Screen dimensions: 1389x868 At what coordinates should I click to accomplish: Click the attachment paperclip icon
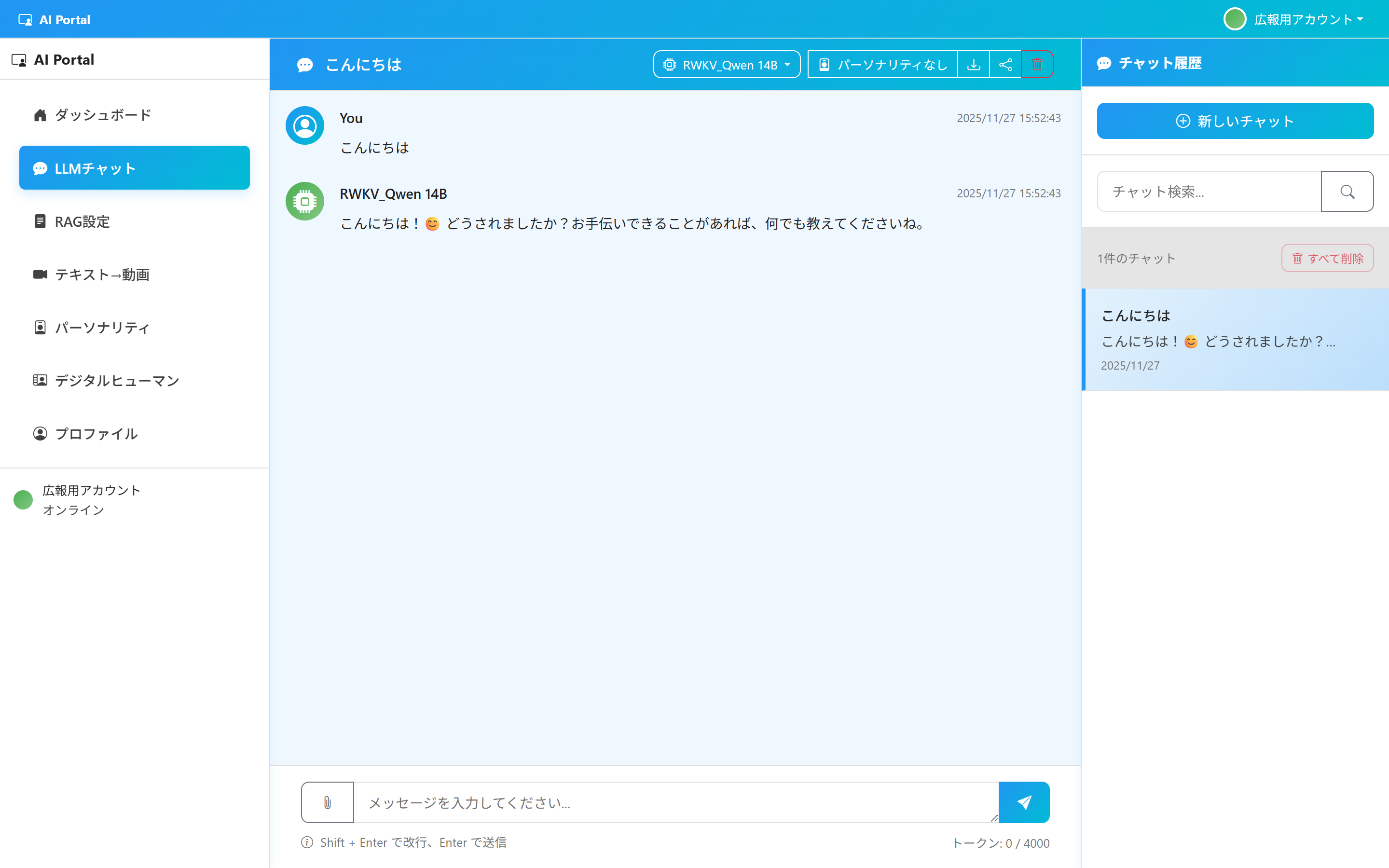coord(327,802)
